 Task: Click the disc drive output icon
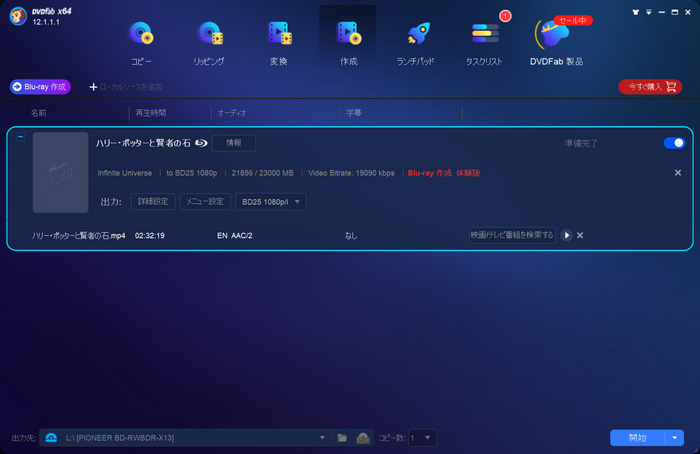51,438
